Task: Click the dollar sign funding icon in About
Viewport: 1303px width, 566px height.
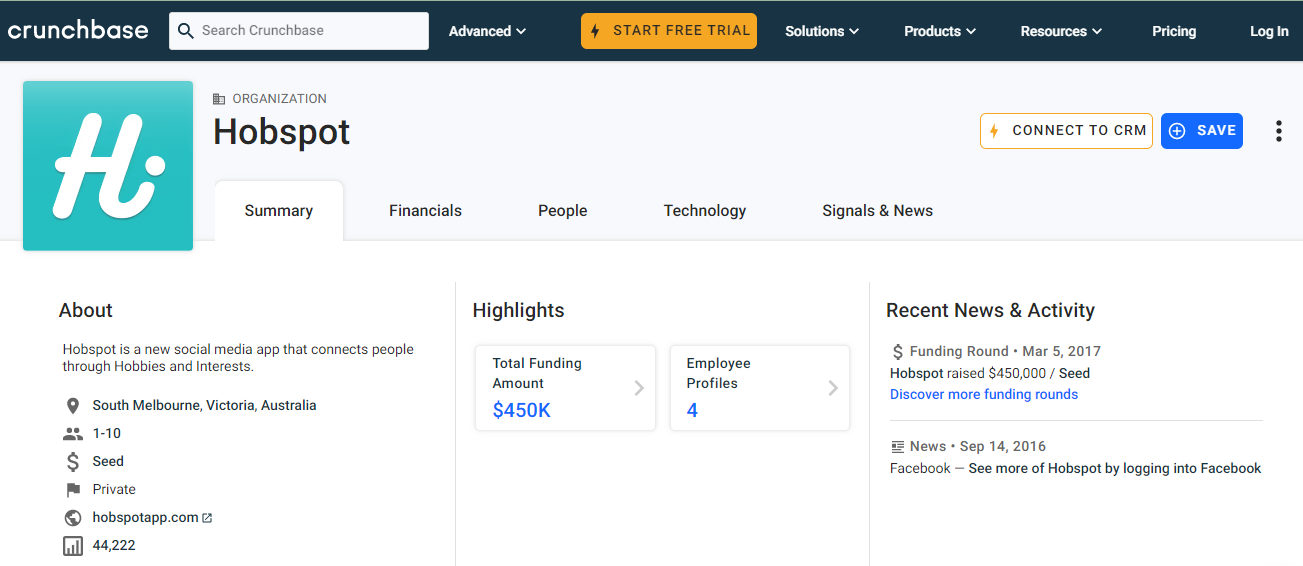Action: coord(72,462)
